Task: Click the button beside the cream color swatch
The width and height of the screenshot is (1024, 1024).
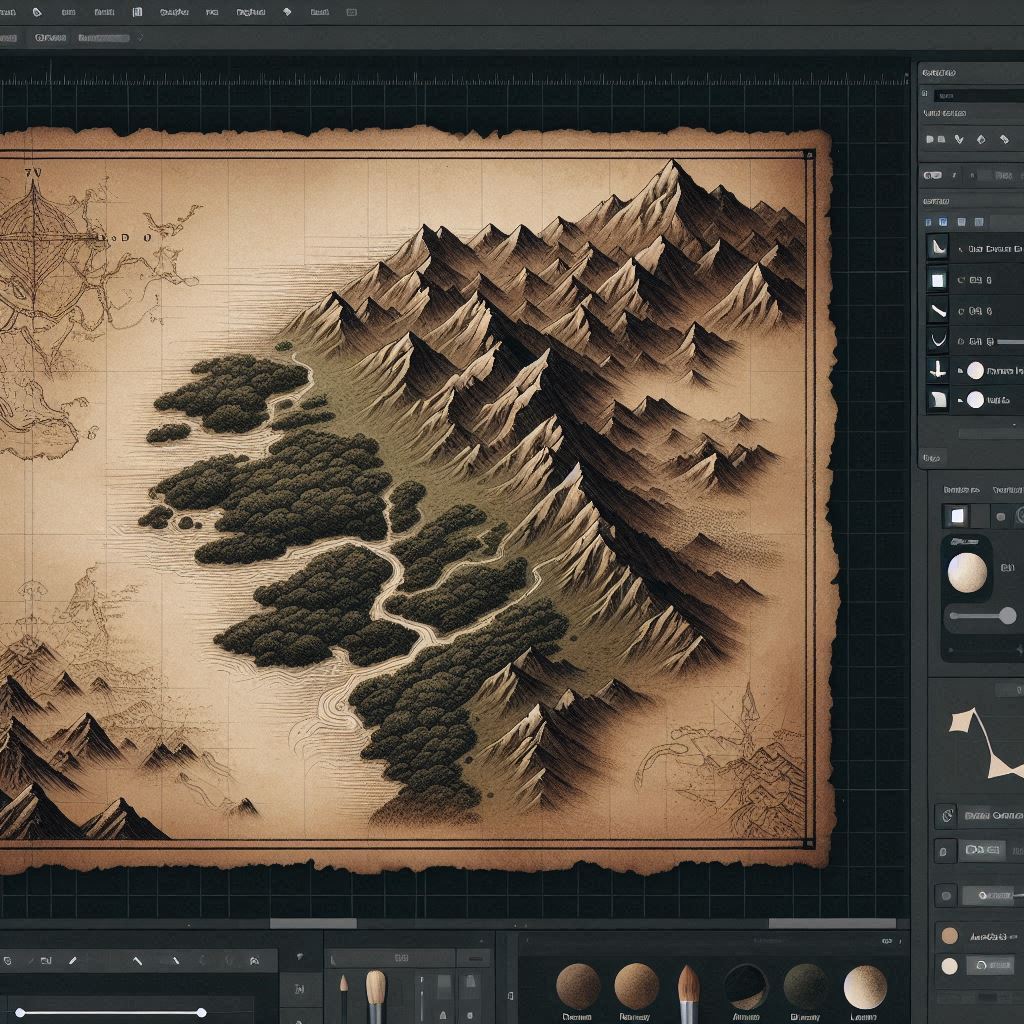Action: [991, 965]
